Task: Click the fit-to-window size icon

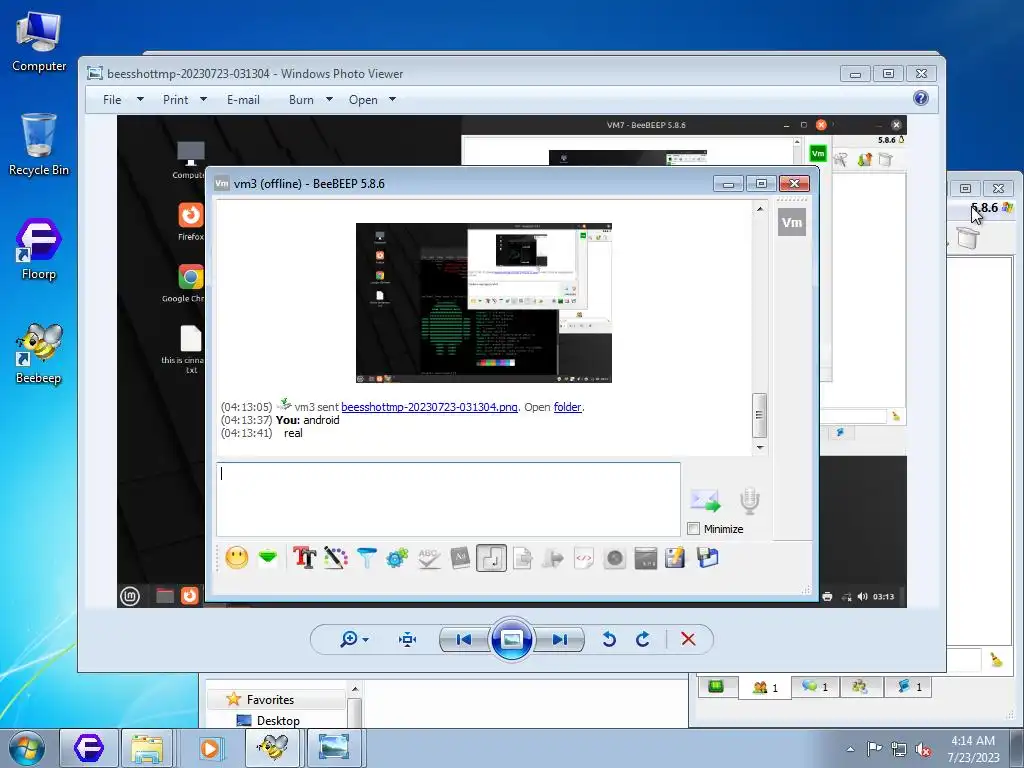Action: [408, 639]
